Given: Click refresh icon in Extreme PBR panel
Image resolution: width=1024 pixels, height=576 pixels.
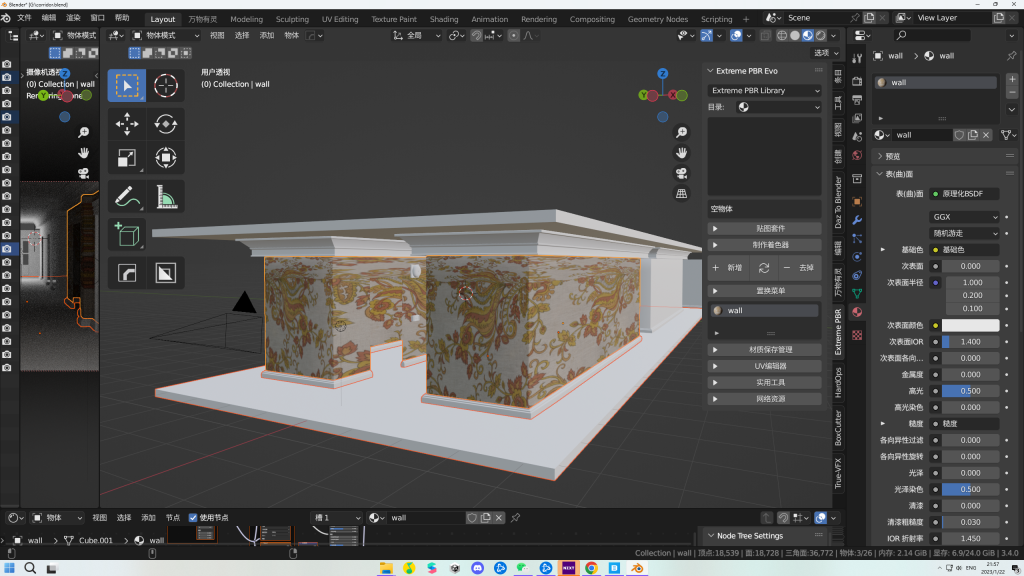Looking at the screenshot, I should coord(763,268).
